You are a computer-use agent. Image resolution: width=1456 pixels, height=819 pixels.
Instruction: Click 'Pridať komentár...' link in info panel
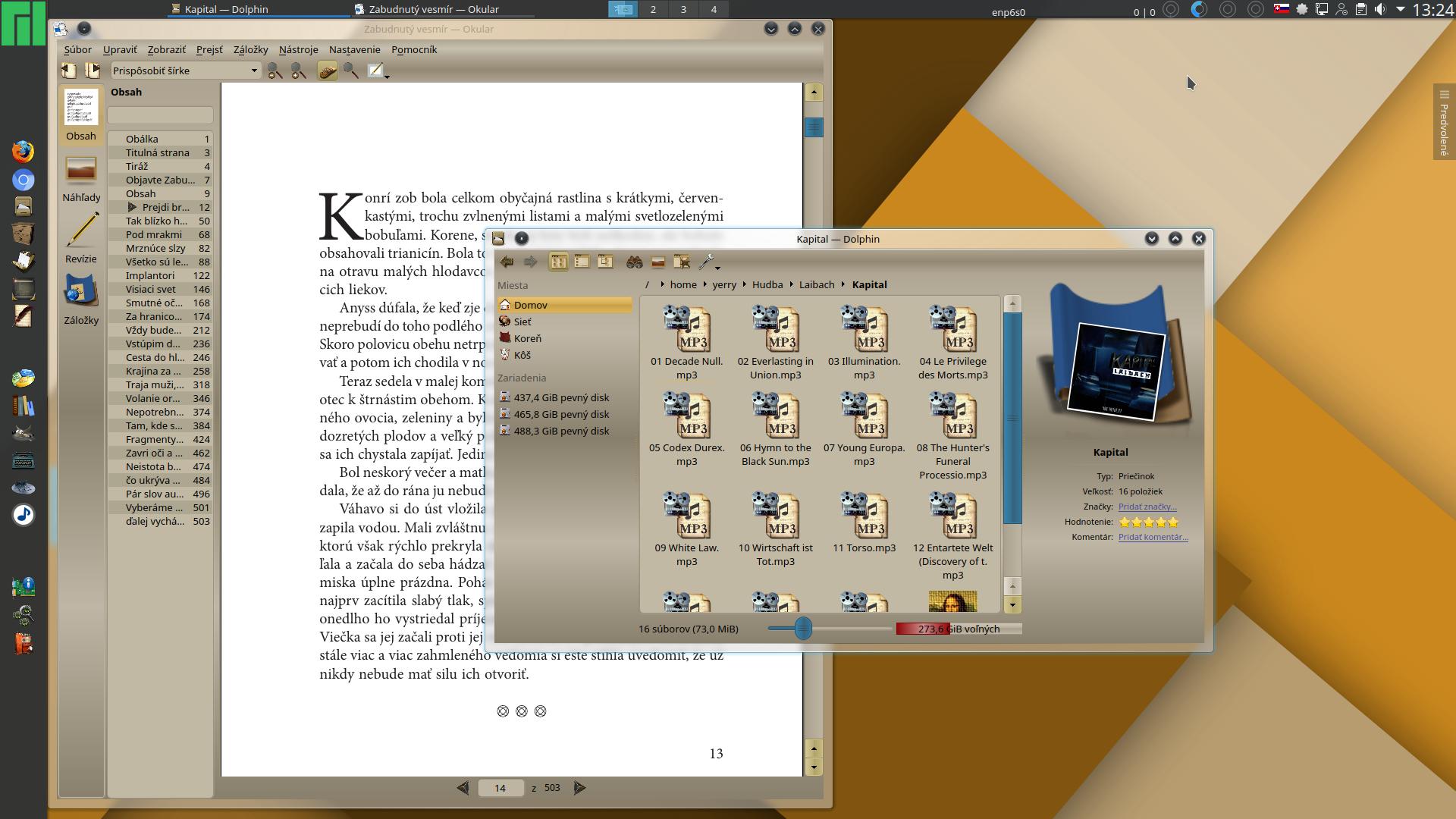point(1153,537)
